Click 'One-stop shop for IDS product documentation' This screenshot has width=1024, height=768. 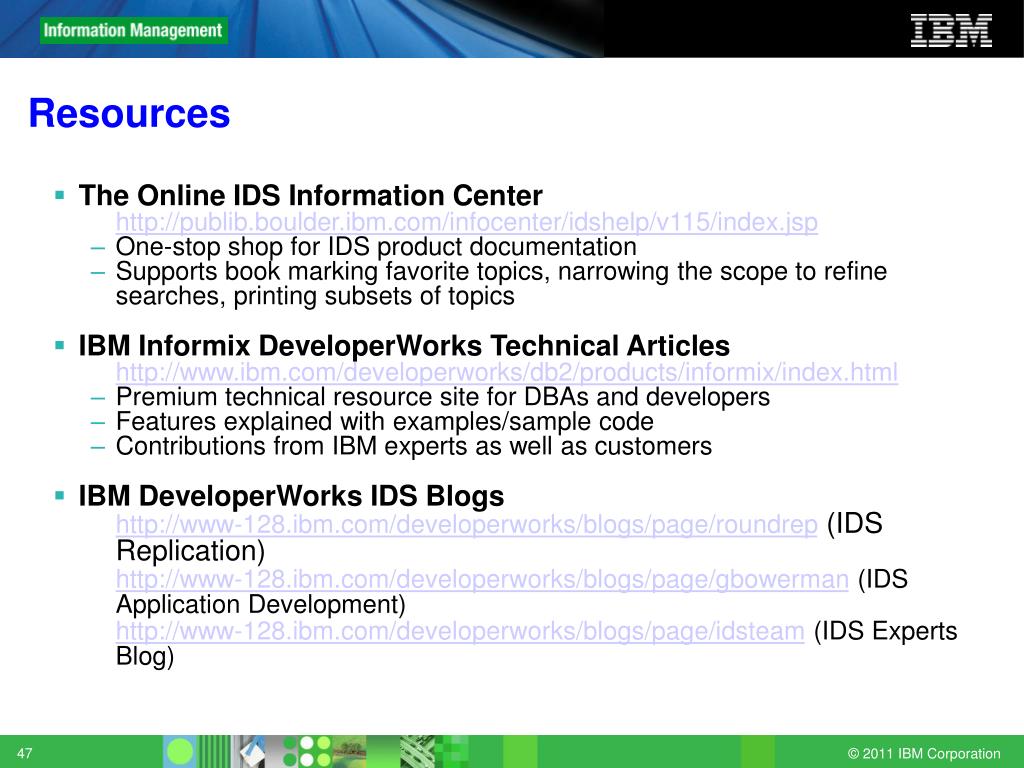click(x=376, y=247)
